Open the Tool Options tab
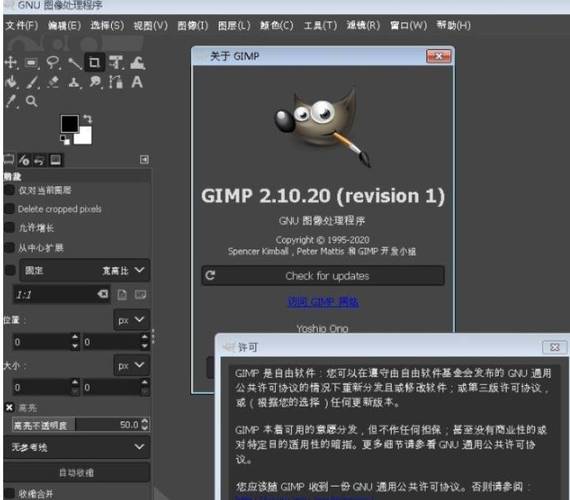Viewport: 570px width, 500px height. [8, 160]
